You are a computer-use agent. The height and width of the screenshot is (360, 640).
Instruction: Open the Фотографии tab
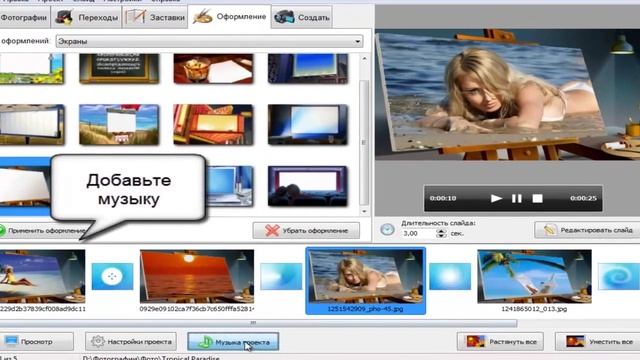coord(24,18)
